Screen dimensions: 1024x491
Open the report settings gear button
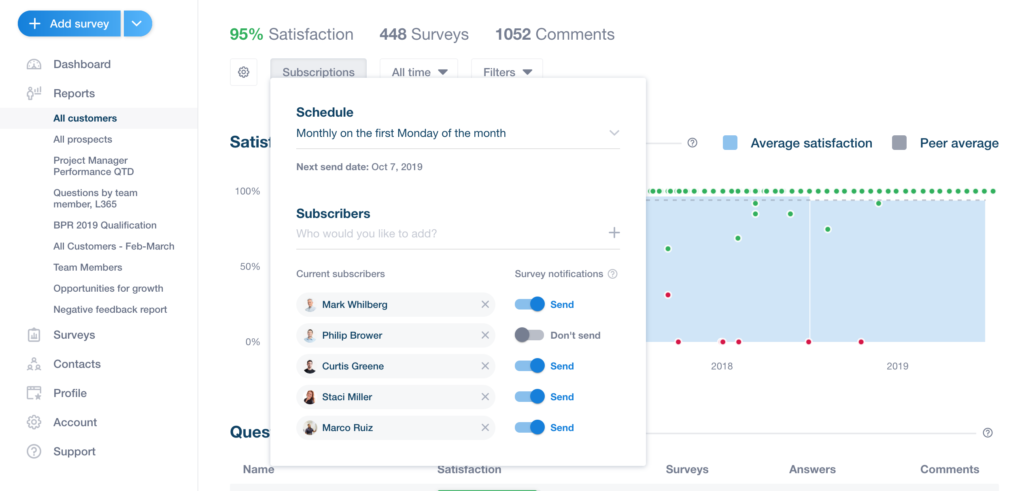click(x=244, y=72)
